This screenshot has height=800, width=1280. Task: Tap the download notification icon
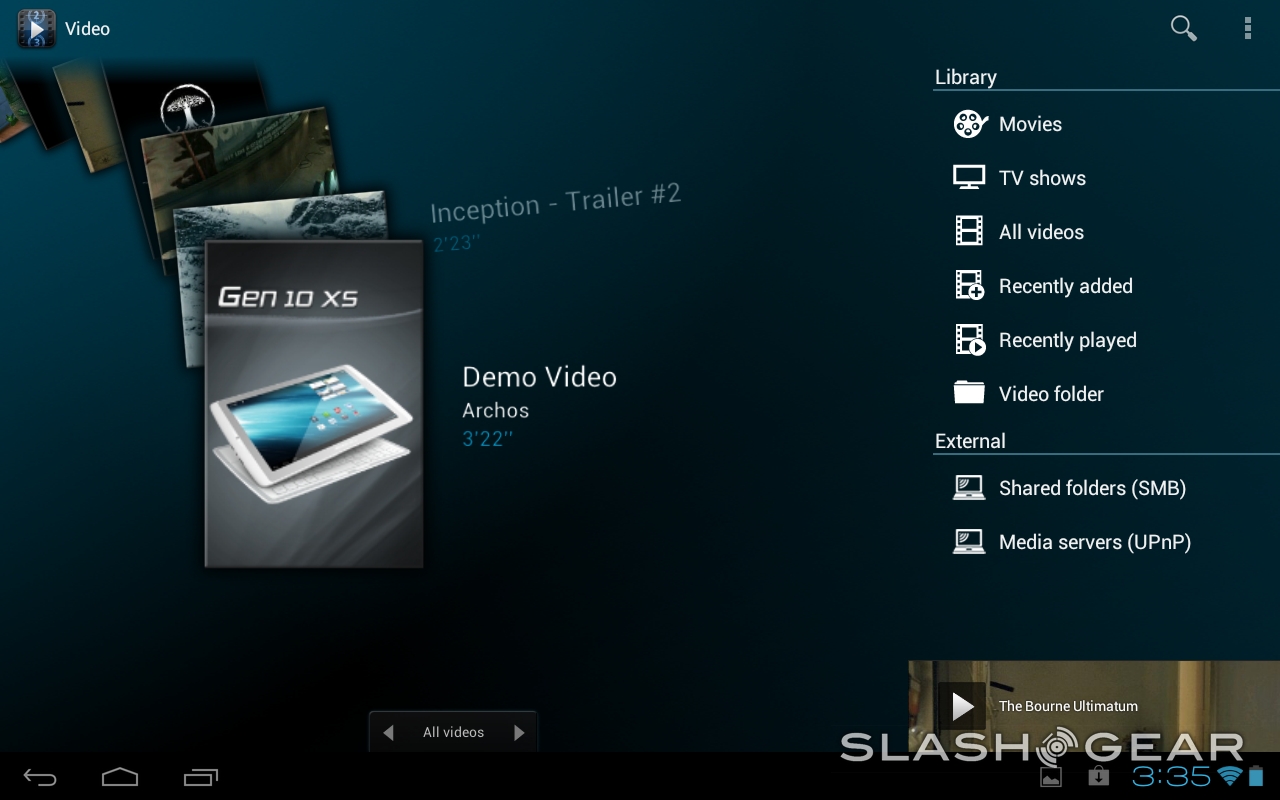pyautogui.click(x=1098, y=777)
